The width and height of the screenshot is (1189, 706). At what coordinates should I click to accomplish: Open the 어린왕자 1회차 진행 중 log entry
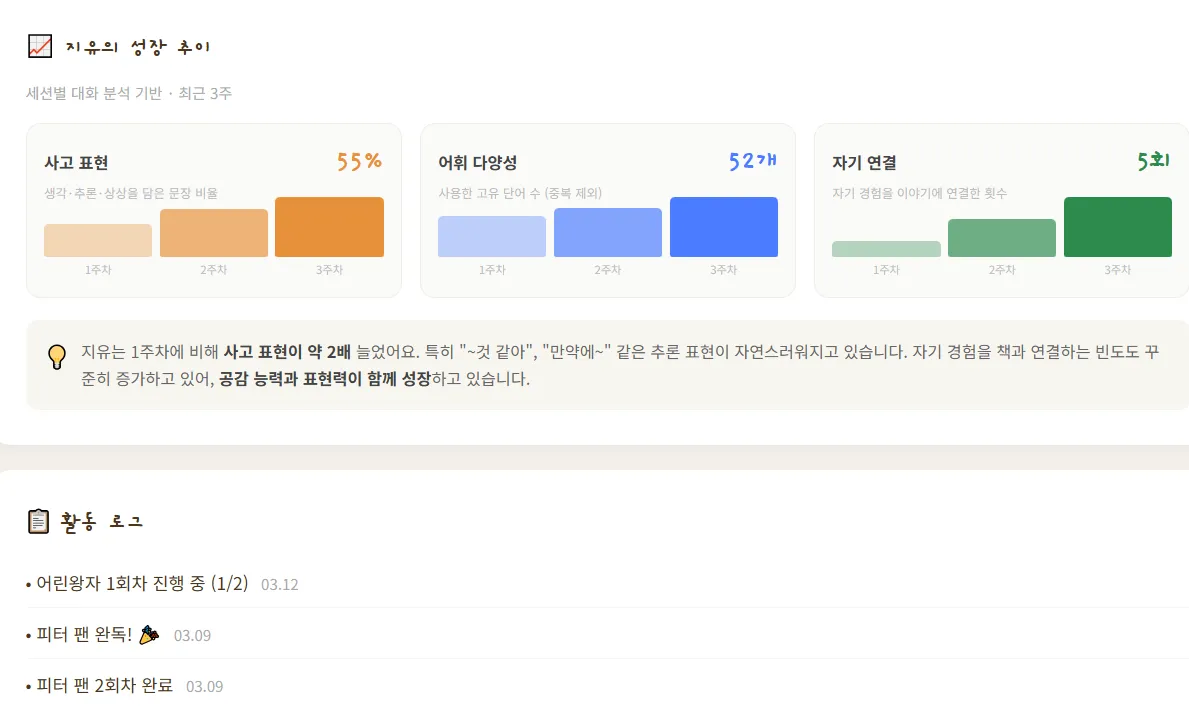(141, 583)
